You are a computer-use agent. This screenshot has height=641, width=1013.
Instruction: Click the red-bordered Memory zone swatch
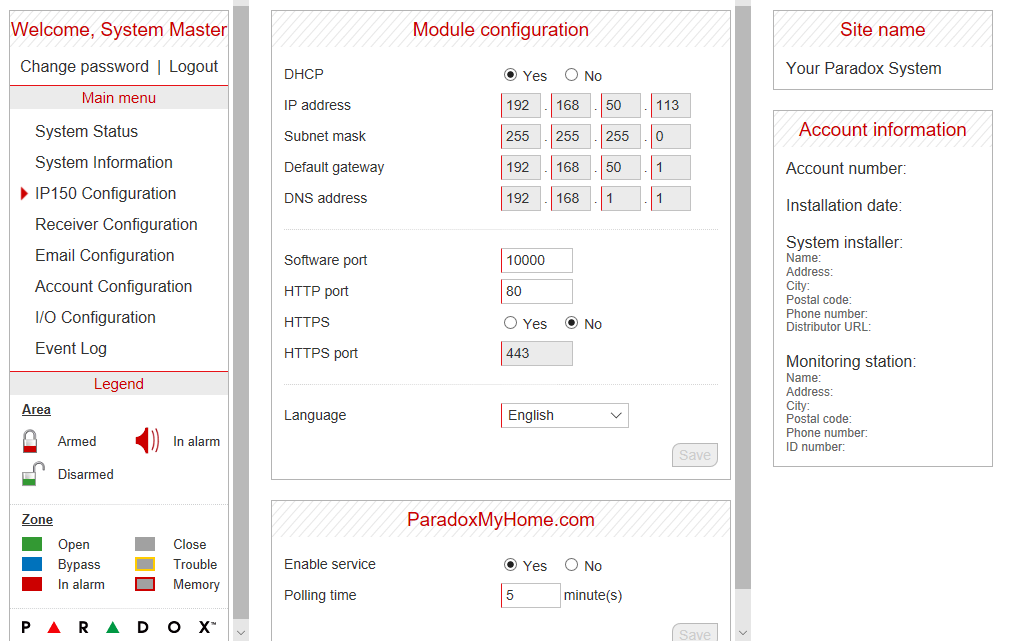click(145, 584)
